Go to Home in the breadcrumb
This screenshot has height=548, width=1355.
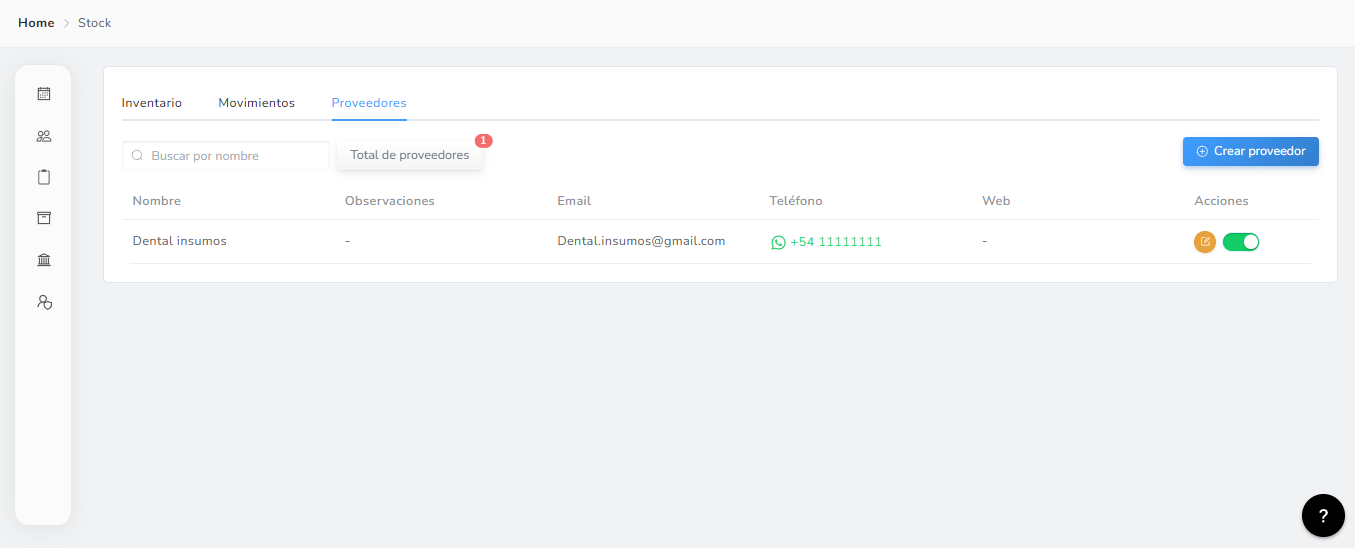click(36, 23)
